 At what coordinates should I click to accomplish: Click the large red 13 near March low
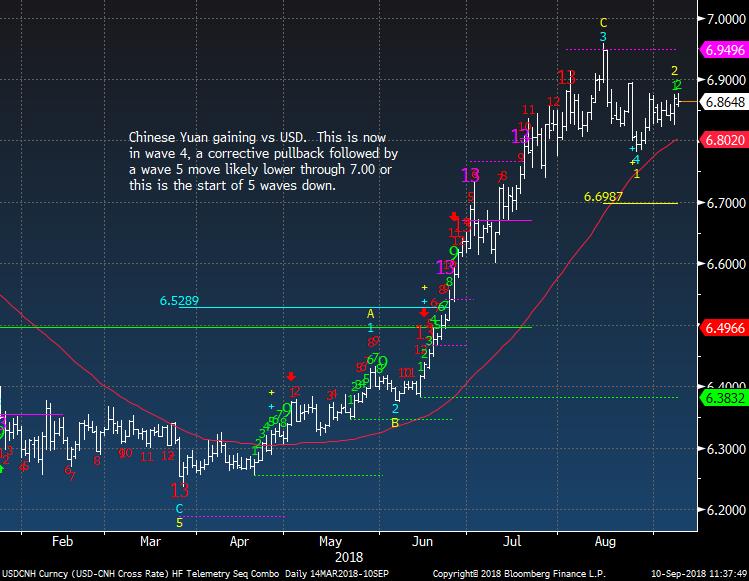[180, 490]
